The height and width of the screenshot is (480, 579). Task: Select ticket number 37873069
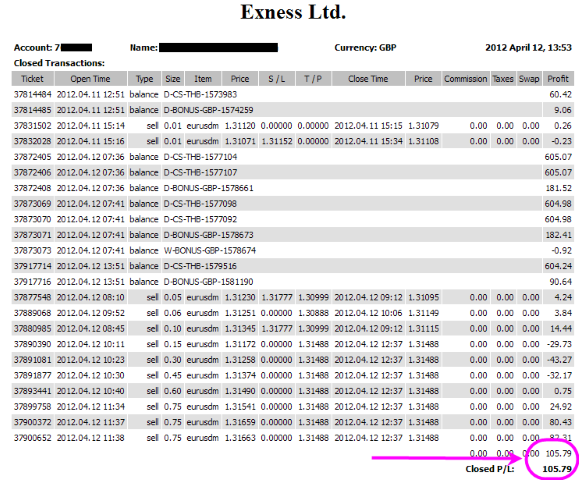pyautogui.click(x=32, y=203)
